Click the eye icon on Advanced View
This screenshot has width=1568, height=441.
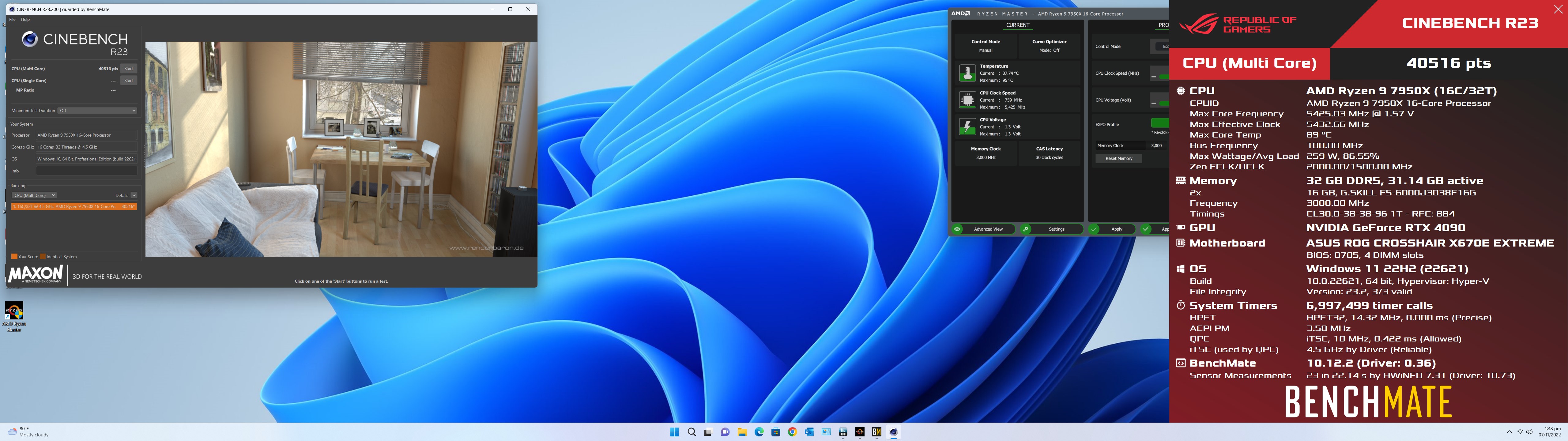pos(957,229)
